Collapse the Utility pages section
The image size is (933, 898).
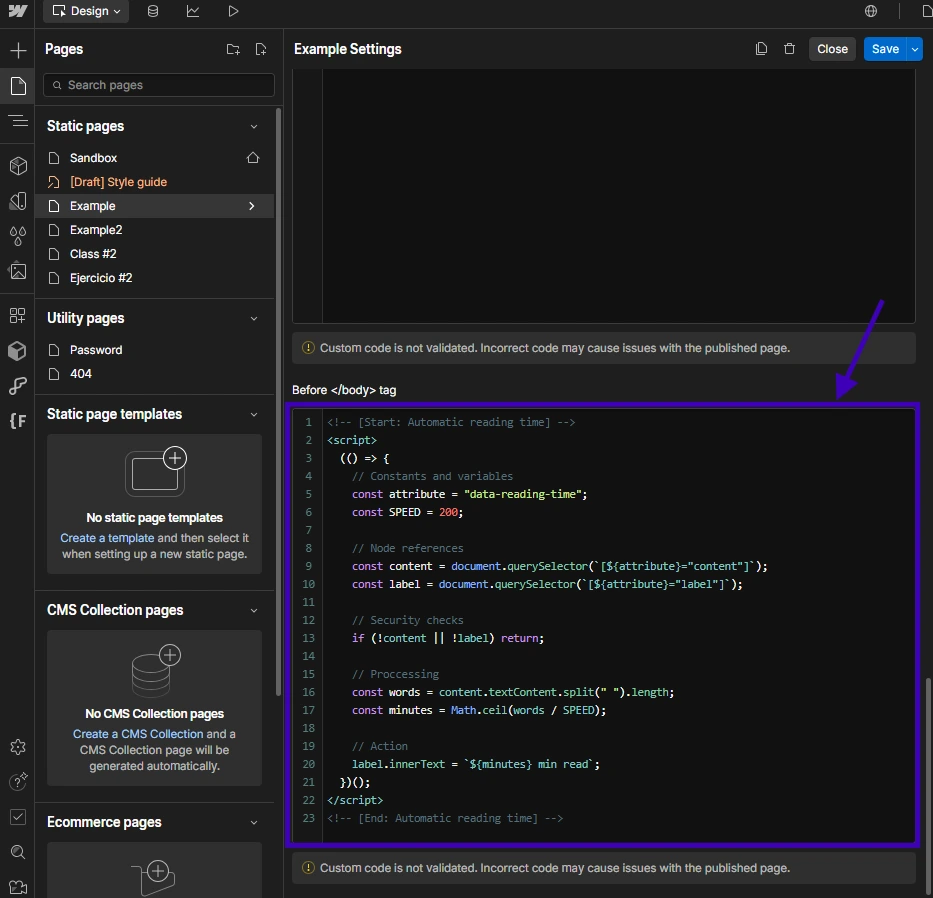click(254, 318)
